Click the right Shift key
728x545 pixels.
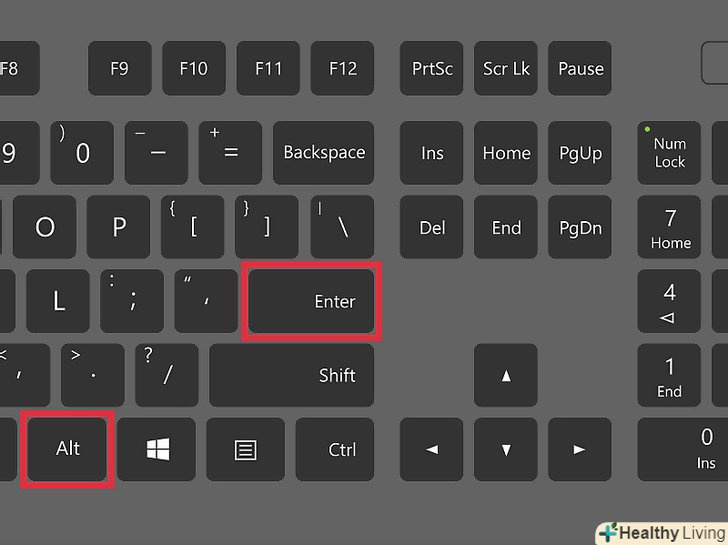(292, 375)
